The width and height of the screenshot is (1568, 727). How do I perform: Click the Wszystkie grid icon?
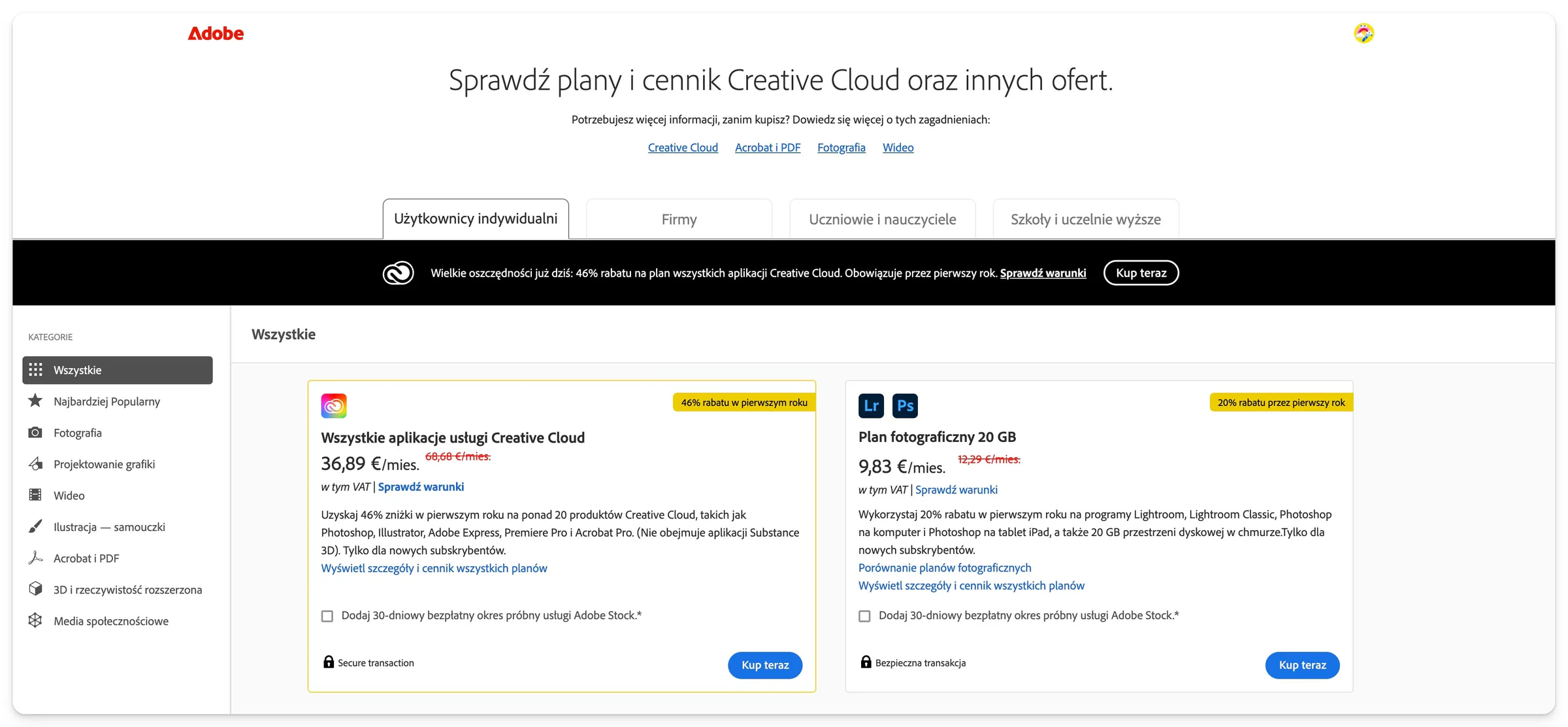[x=36, y=370]
